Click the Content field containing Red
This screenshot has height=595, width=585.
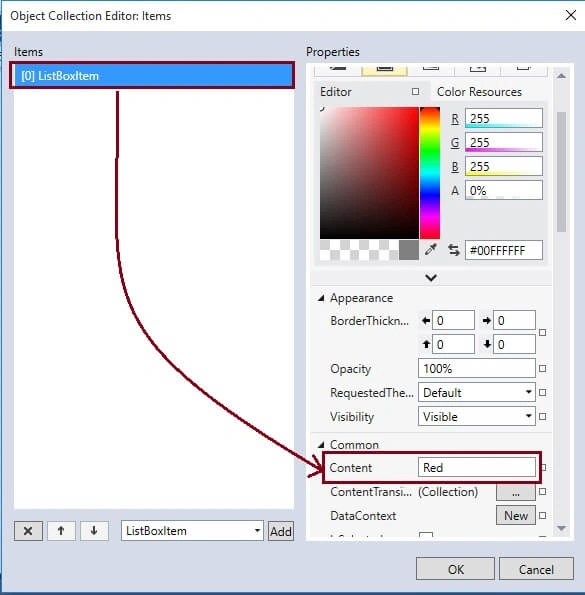point(477,467)
